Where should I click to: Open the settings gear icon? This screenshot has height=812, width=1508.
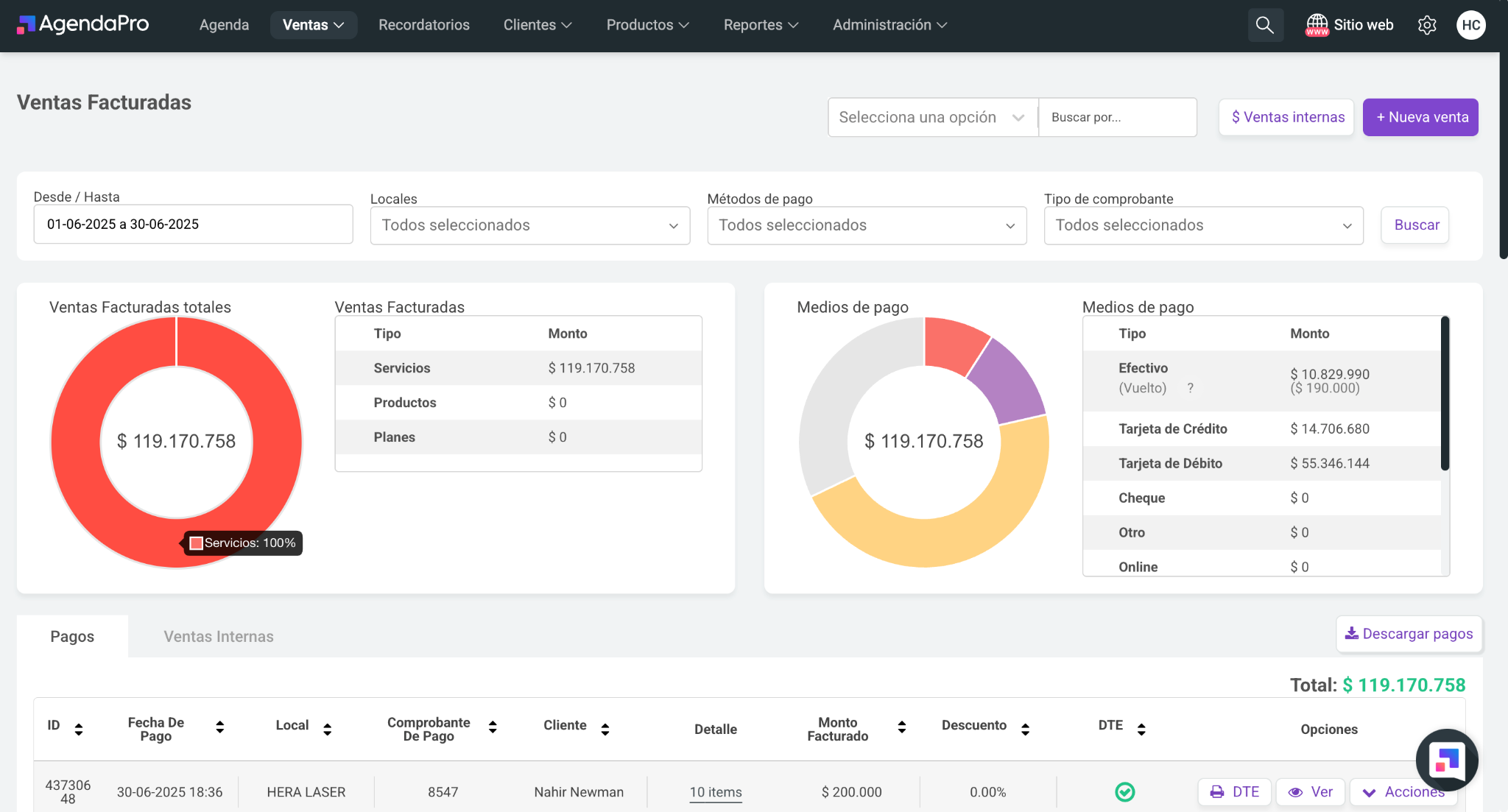pyautogui.click(x=1427, y=25)
